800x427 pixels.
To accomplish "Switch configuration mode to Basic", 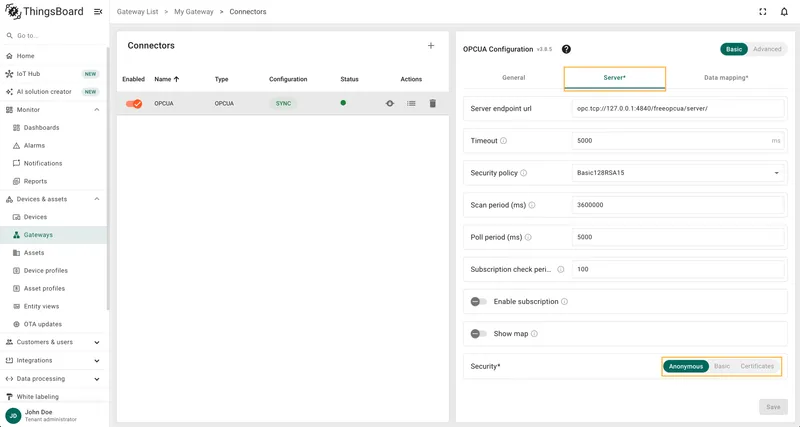I will click(734, 49).
